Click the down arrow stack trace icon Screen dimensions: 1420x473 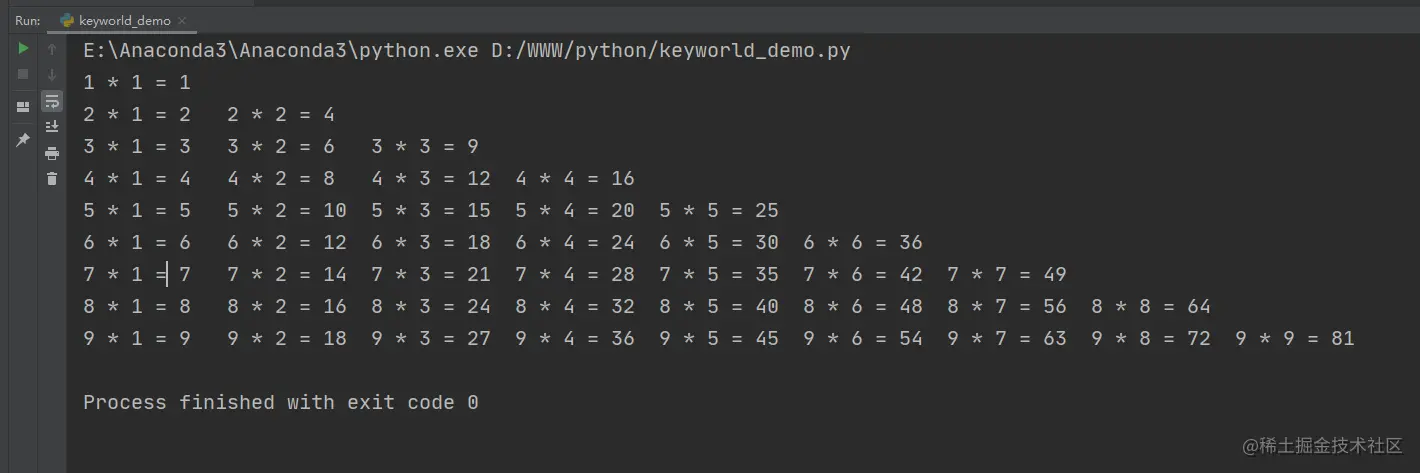[x=52, y=75]
